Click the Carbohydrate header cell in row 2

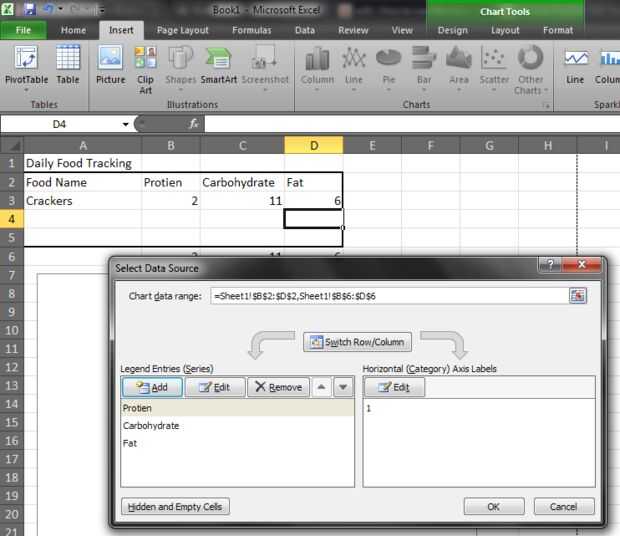[242, 182]
